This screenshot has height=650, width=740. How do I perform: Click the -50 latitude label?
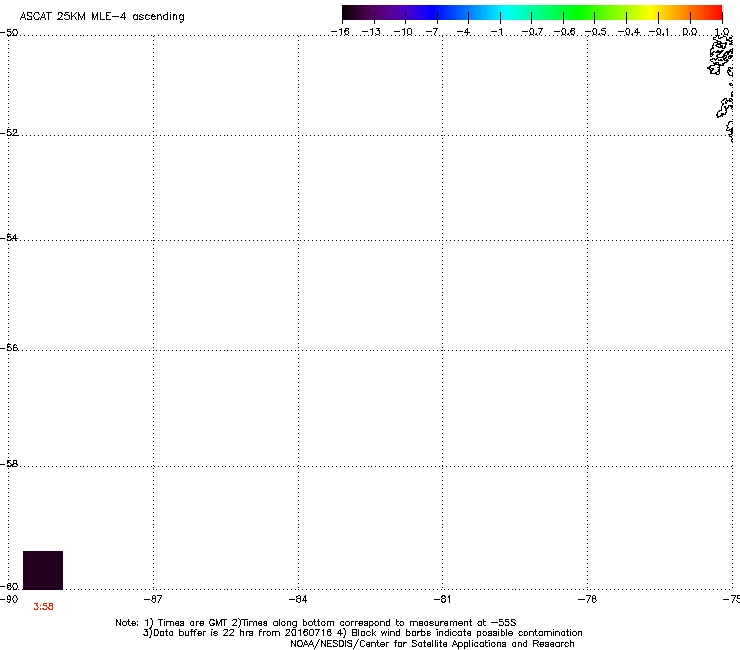[x=9, y=33]
